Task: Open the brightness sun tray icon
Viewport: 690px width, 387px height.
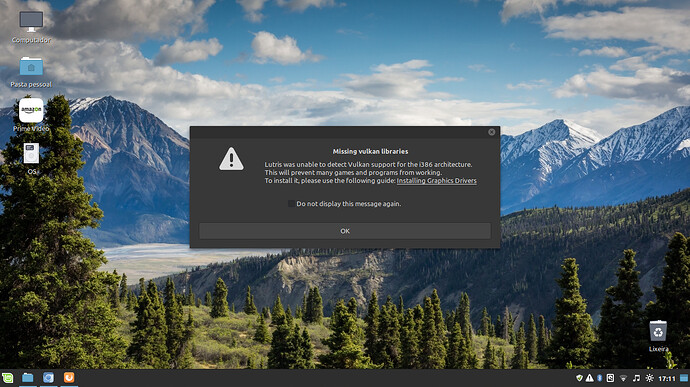Action: pyautogui.click(x=650, y=378)
